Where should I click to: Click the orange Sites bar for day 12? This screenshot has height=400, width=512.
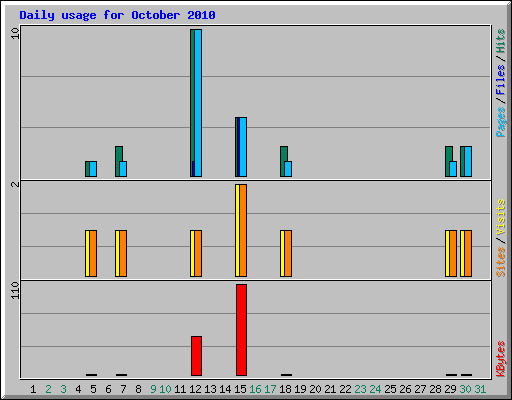coord(198,253)
